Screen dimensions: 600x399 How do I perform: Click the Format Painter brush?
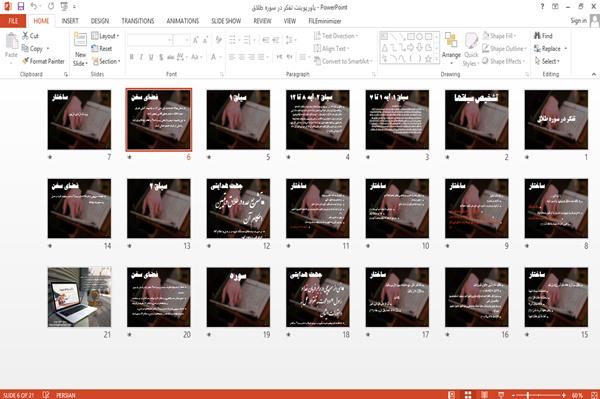pos(26,61)
